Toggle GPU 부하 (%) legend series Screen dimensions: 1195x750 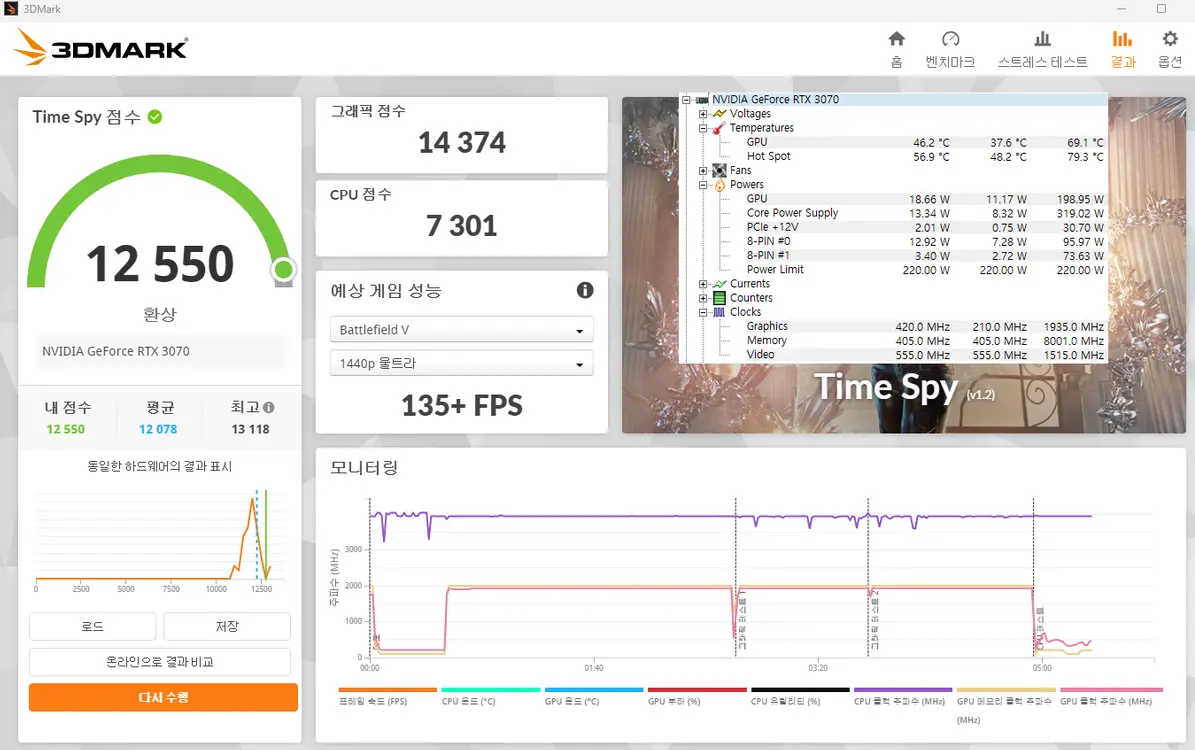pos(697,697)
